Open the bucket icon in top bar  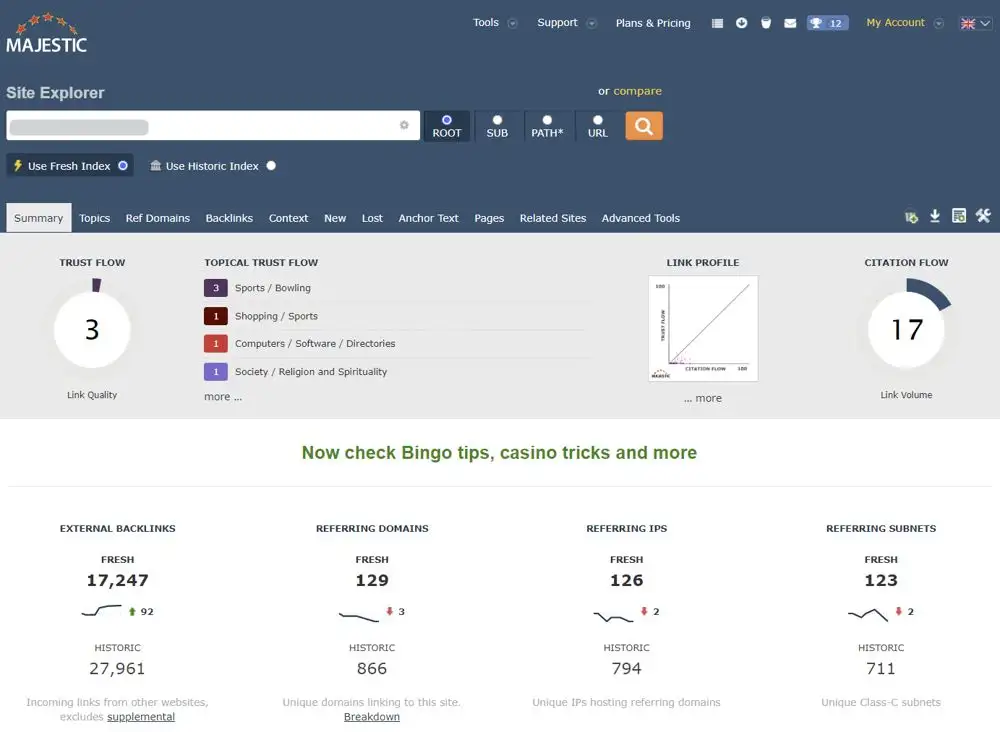click(766, 23)
